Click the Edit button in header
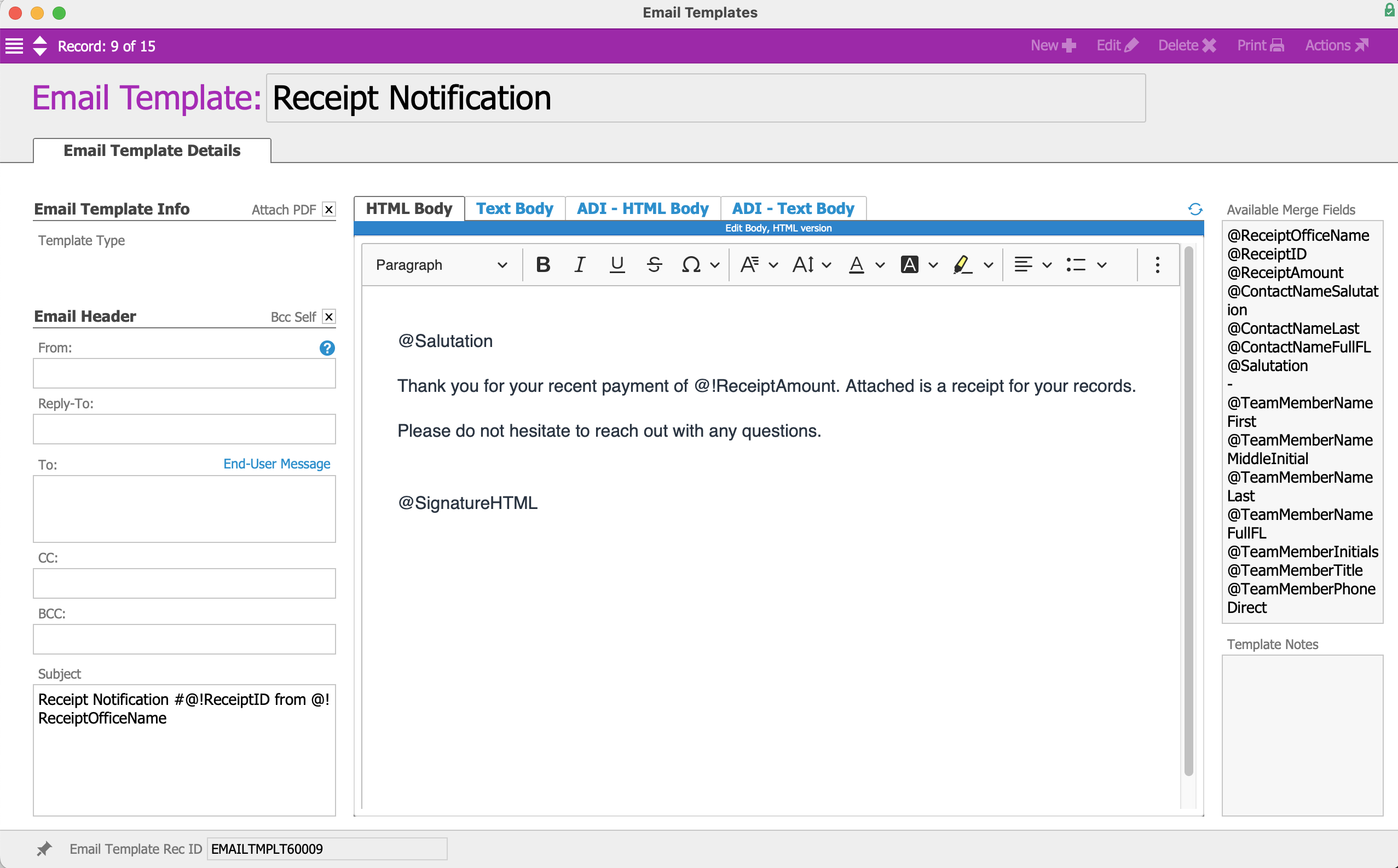This screenshot has height=868, width=1398. click(x=1116, y=46)
